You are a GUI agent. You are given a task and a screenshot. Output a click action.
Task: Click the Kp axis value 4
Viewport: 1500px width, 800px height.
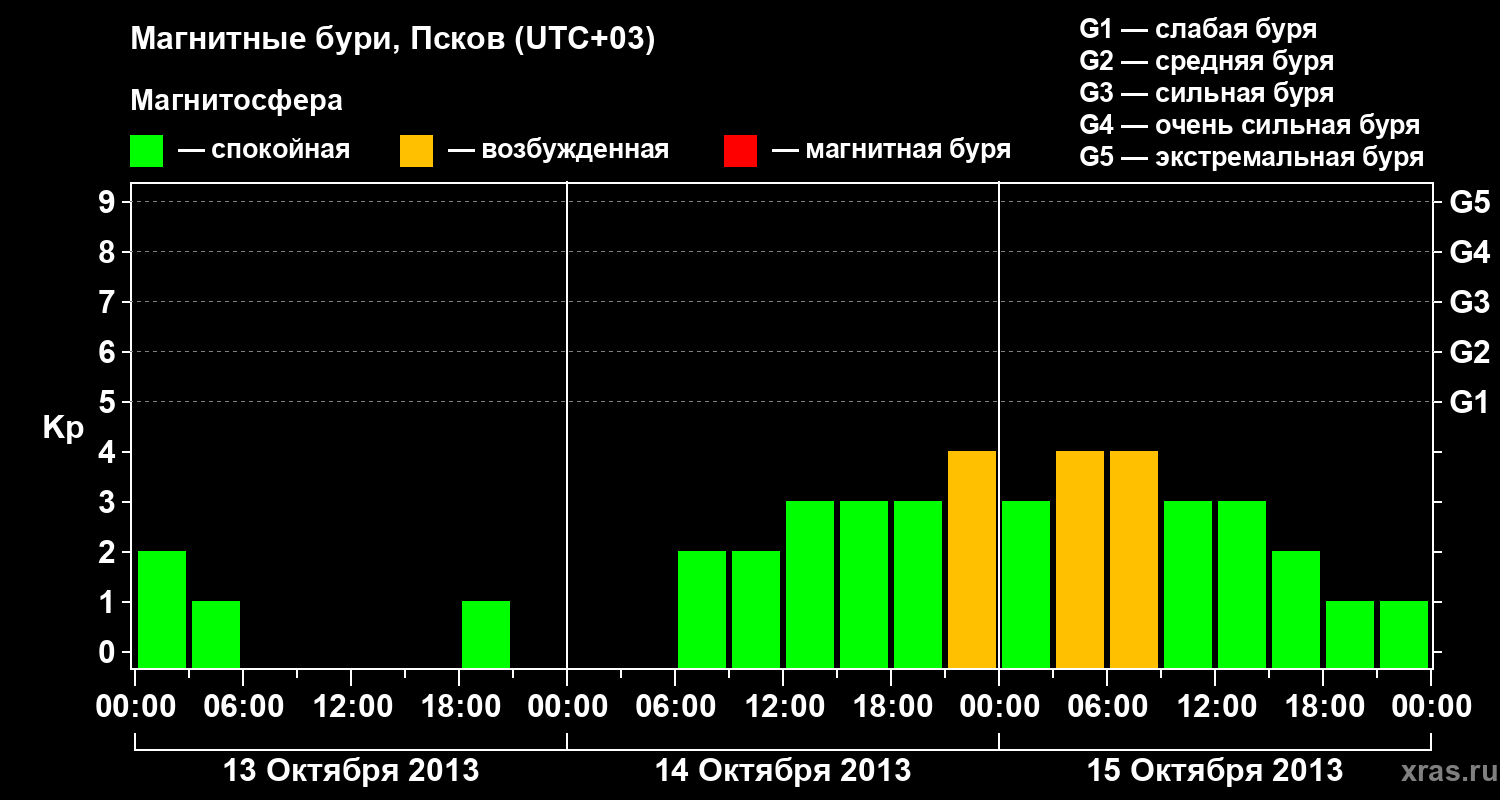(x=109, y=452)
